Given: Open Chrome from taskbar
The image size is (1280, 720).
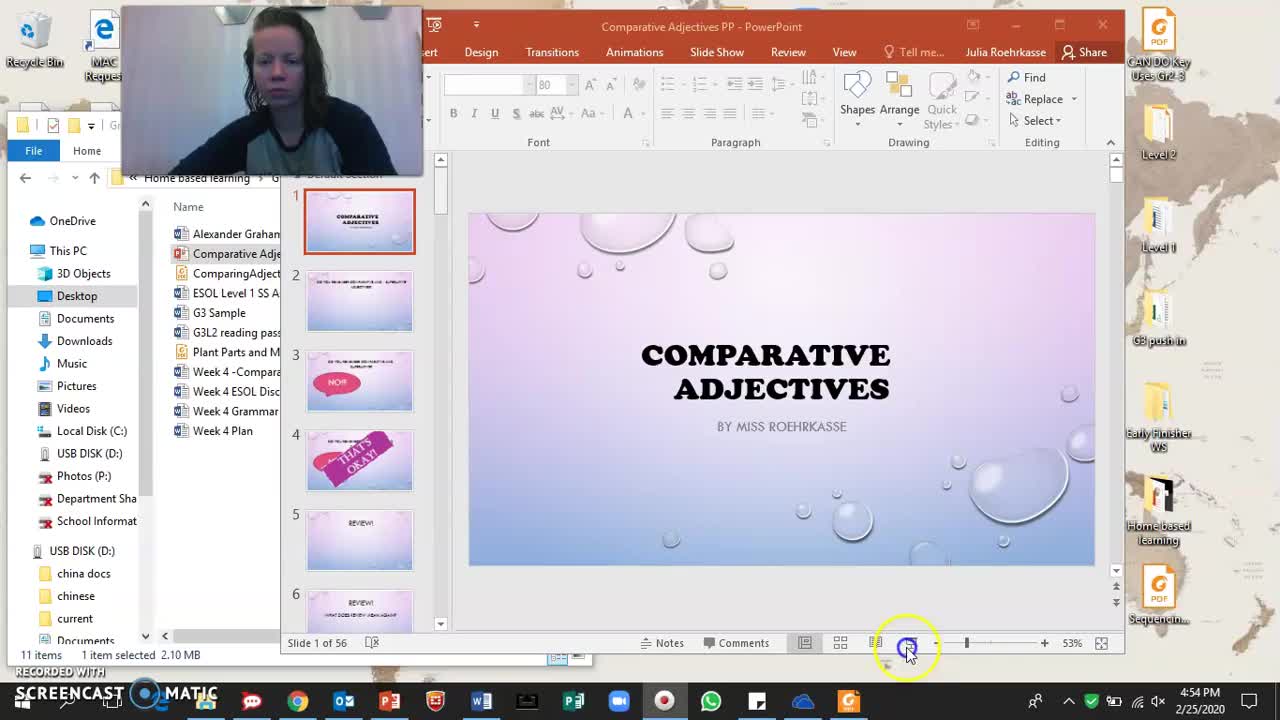Looking at the screenshot, I should coord(298,701).
